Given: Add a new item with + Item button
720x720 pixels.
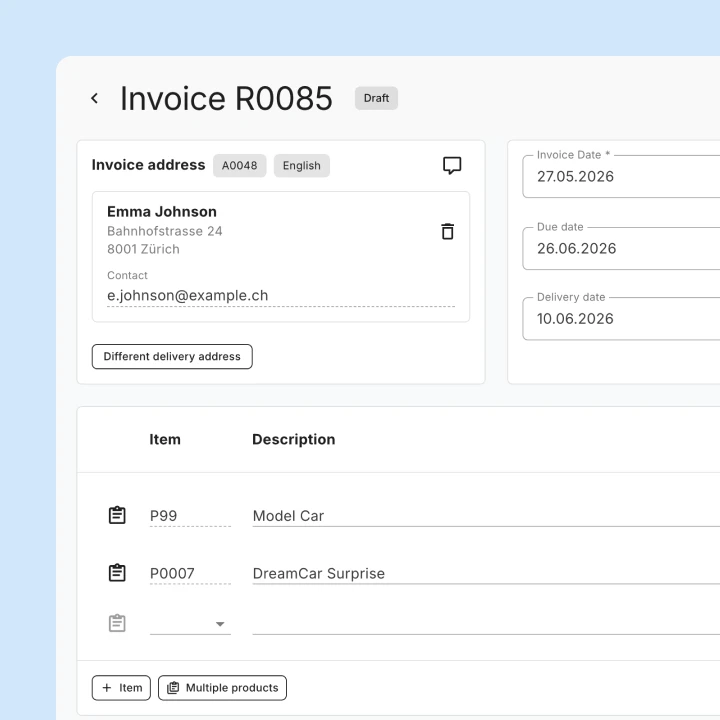Looking at the screenshot, I should (121, 687).
